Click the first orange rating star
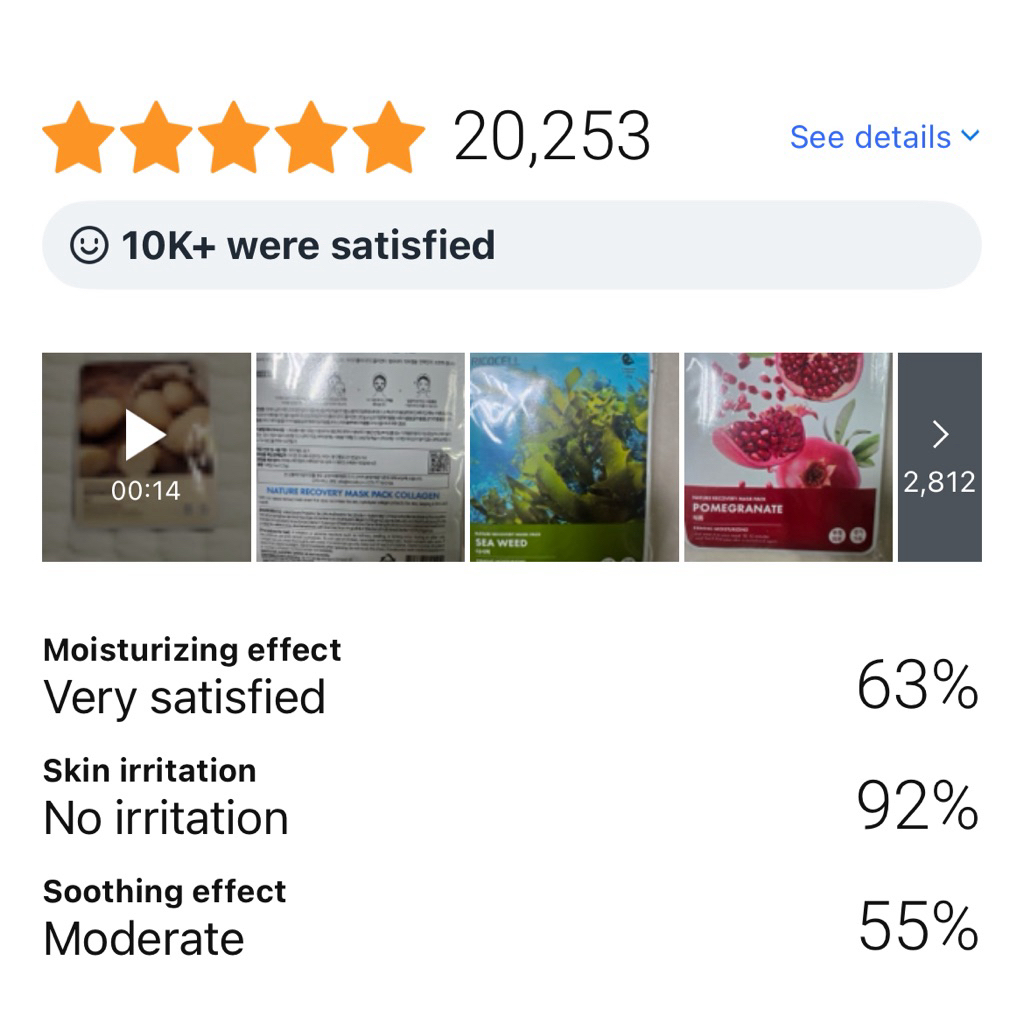The width and height of the screenshot is (1024, 1024). tap(78, 137)
